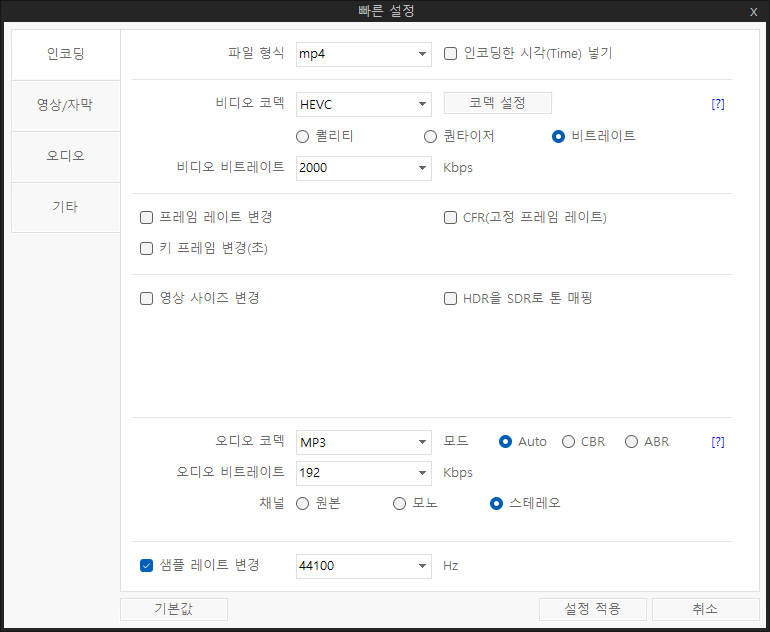Screen dimensions: 770x632
Task: Click the 기본값 reset button
Action: tap(174, 609)
